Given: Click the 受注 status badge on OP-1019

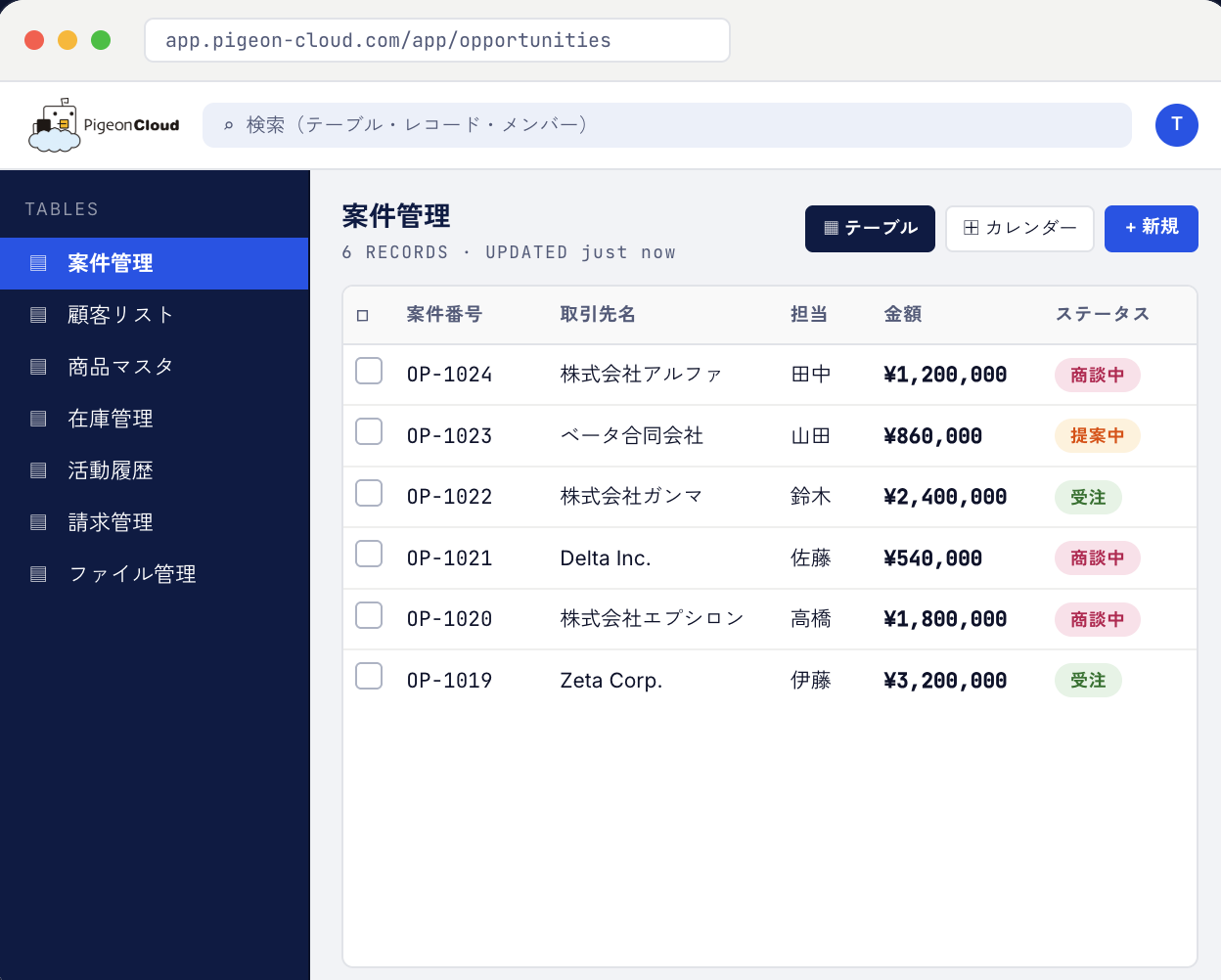Looking at the screenshot, I should [x=1088, y=681].
